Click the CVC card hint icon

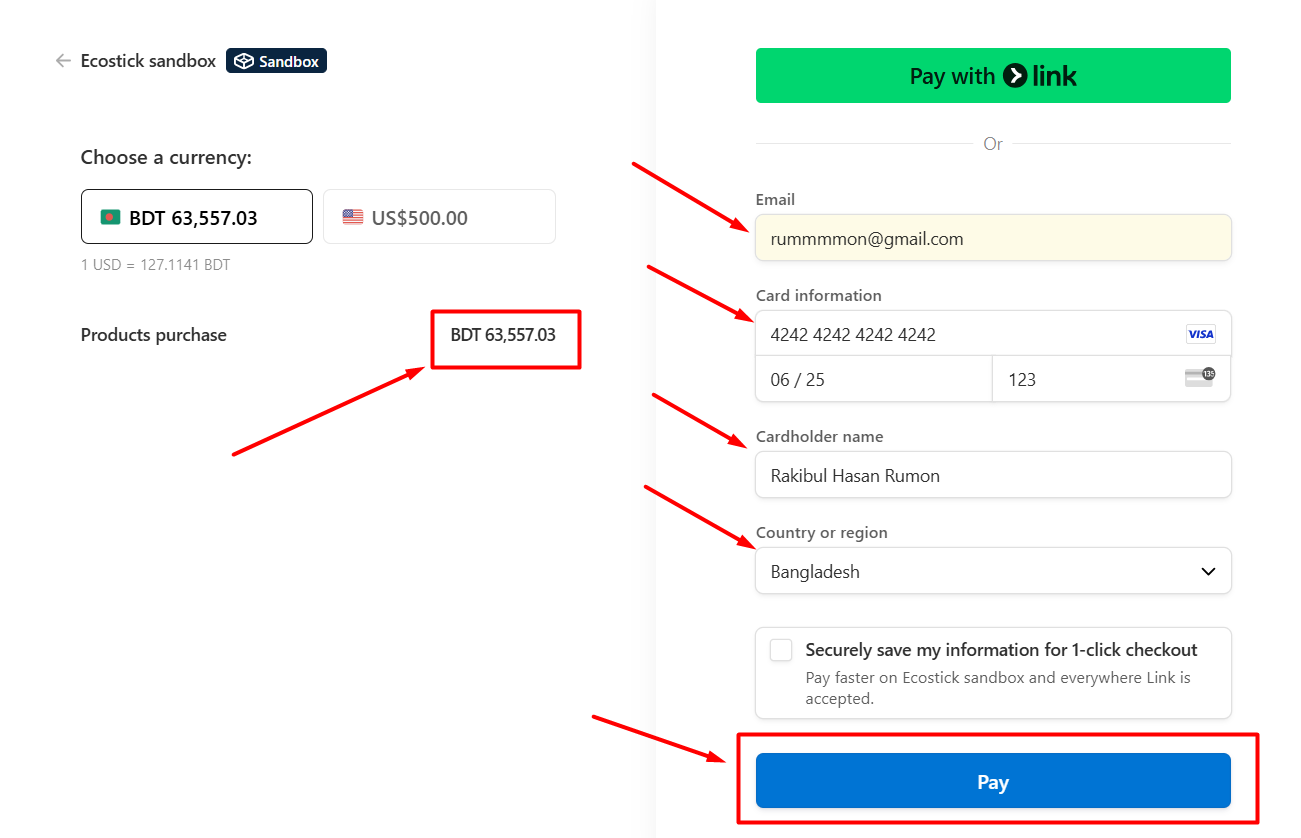(x=1200, y=377)
